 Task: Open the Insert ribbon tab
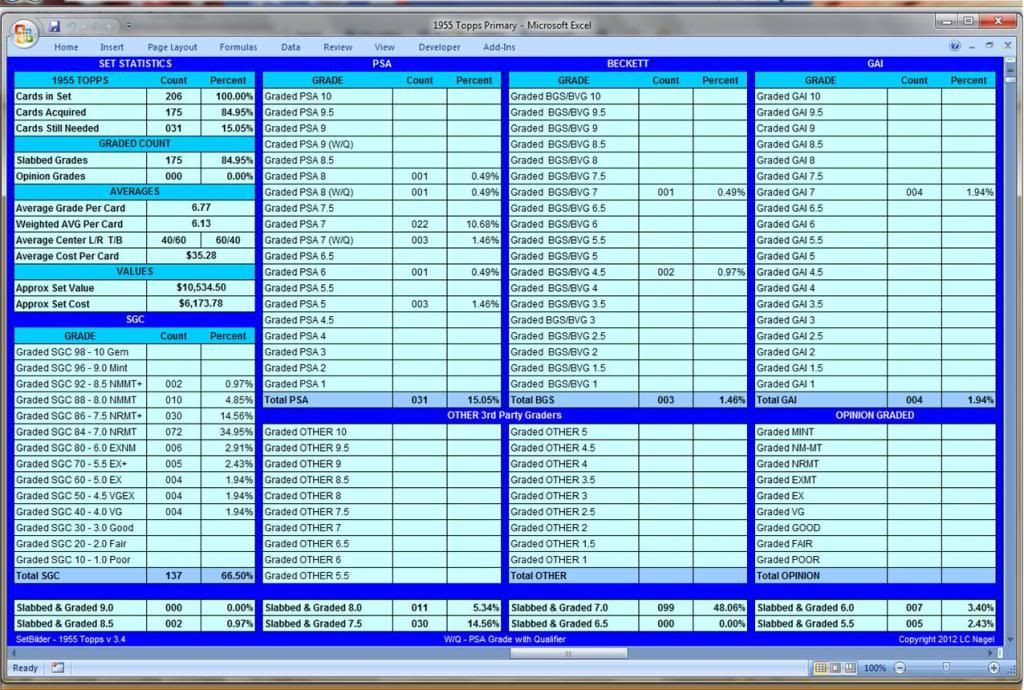click(x=112, y=47)
